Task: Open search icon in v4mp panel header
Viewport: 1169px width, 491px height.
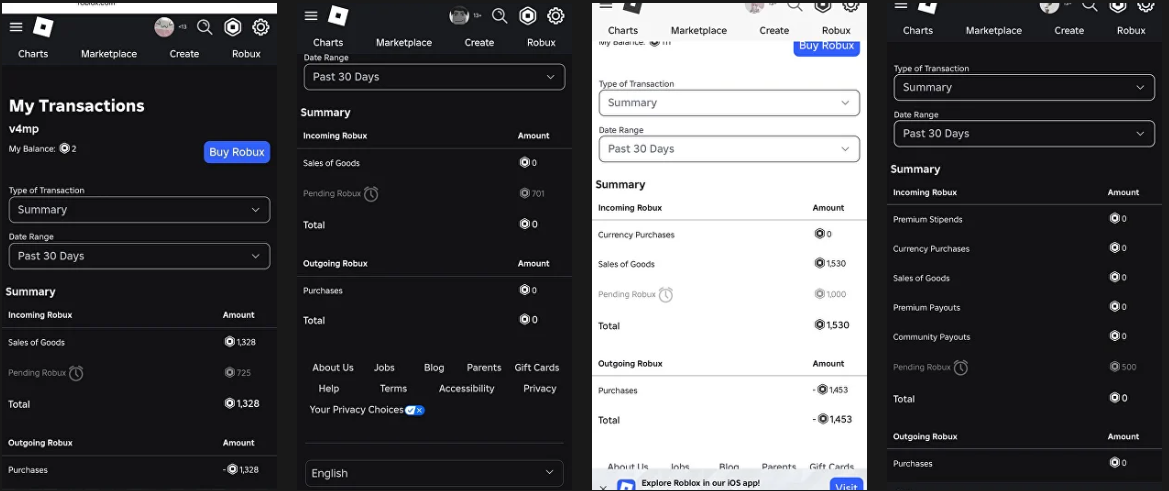Action: tap(204, 28)
